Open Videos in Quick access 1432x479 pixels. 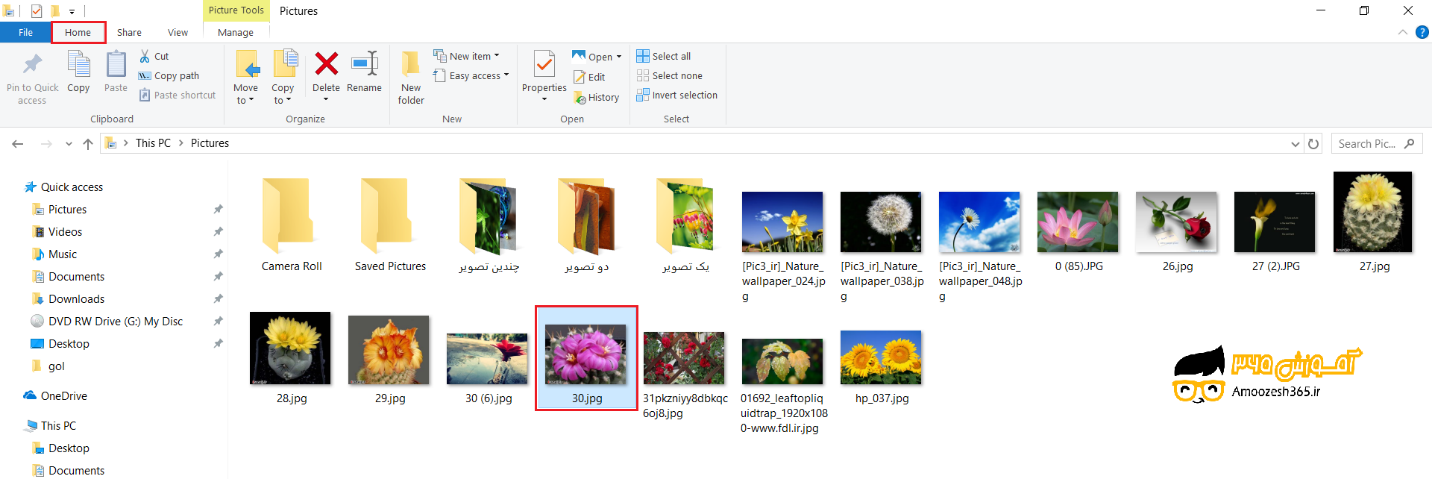click(65, 232)
